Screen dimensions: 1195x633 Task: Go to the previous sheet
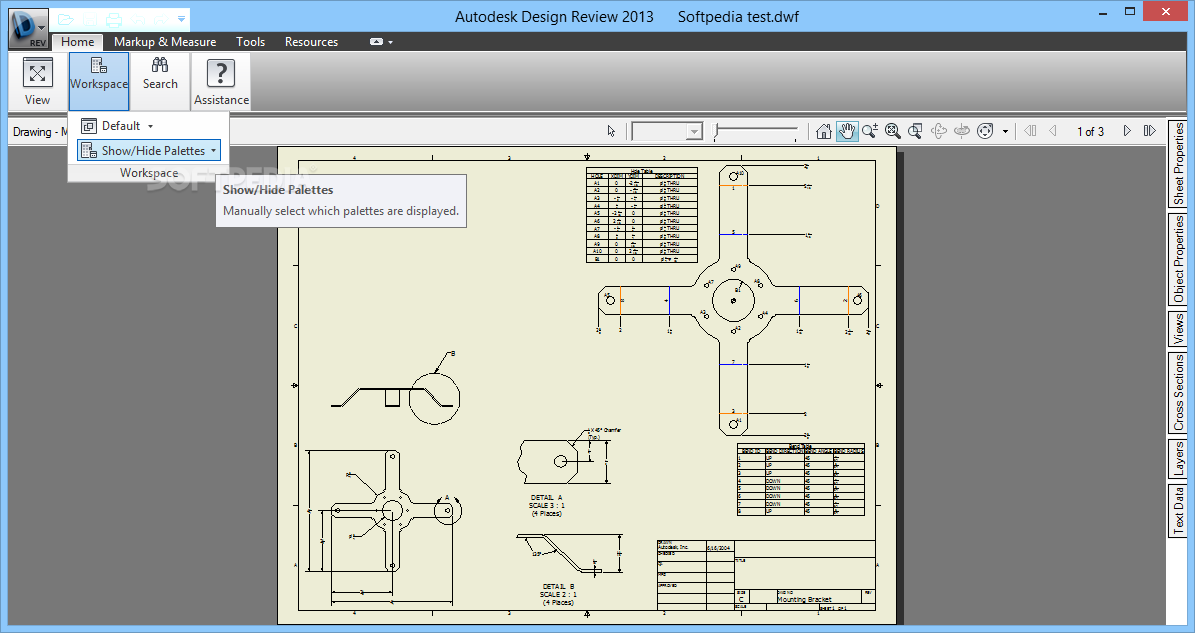(1053, 131)
